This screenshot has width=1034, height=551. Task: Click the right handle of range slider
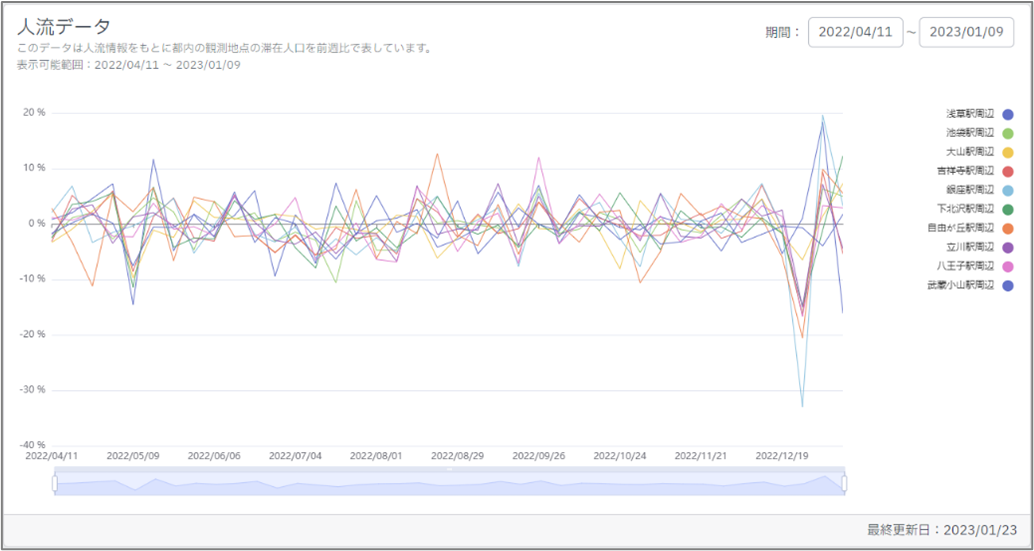click(844, 484)
